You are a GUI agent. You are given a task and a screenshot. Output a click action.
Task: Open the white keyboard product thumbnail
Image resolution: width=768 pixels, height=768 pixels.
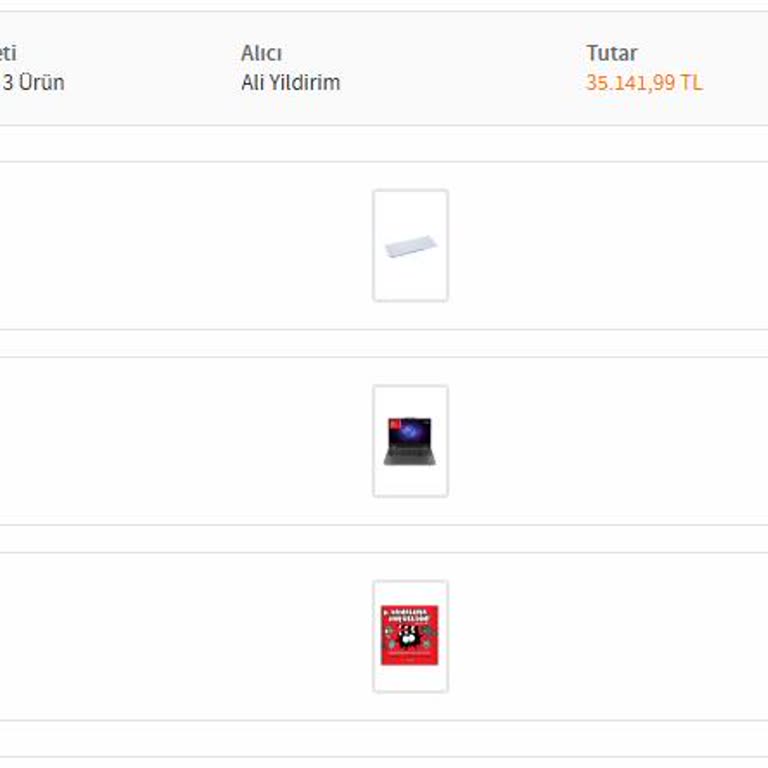coord(410,246)
